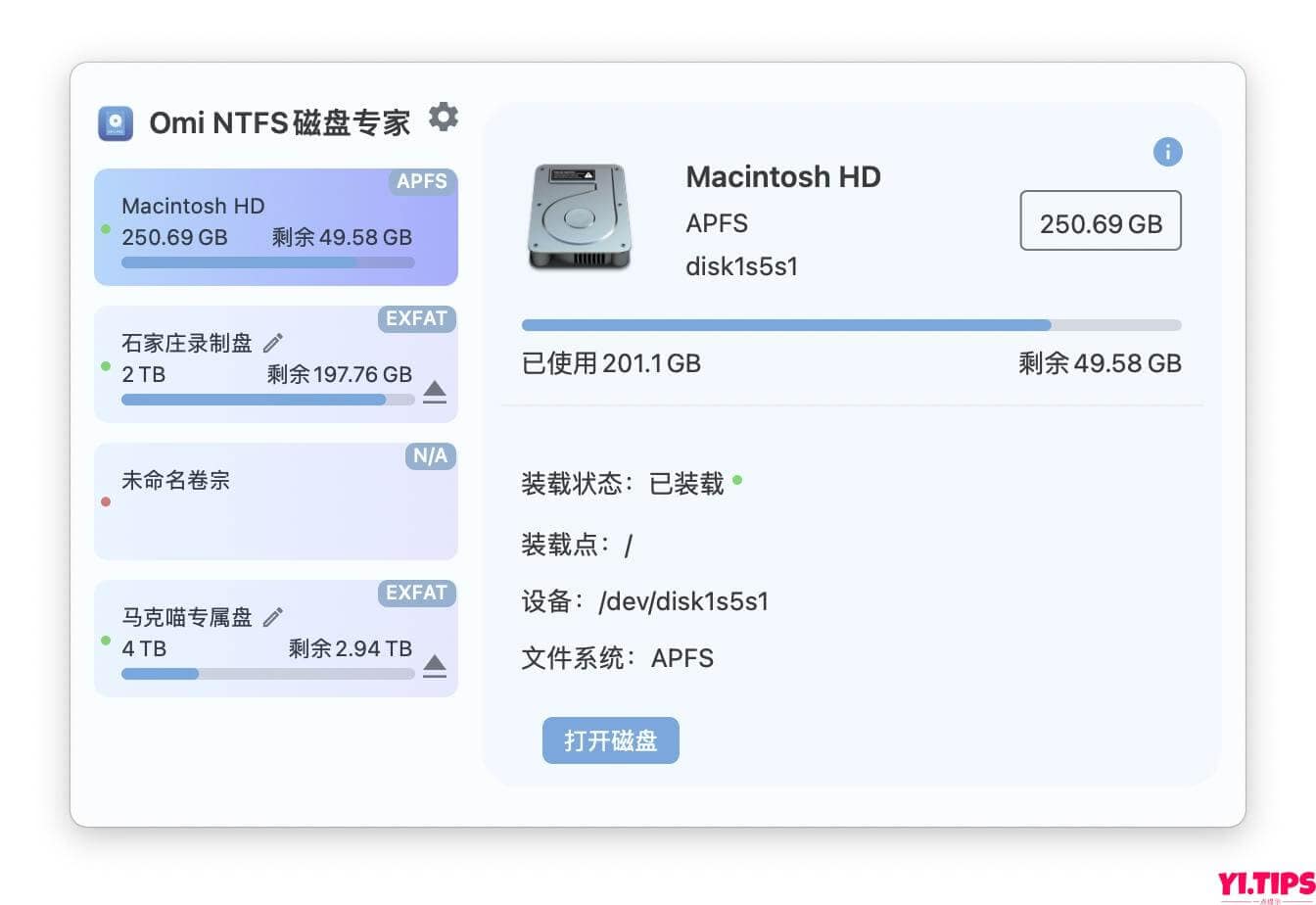1316x905 pixels.
Task: Click the rename pencil next to 马克喵专属盘
Action: coord(273,617)
